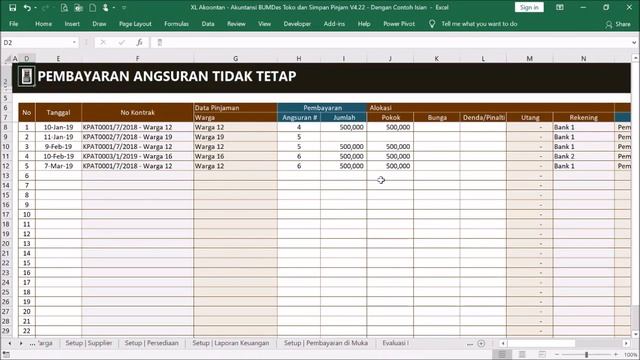Click zoom out minus button

click(x=557, y=355)
